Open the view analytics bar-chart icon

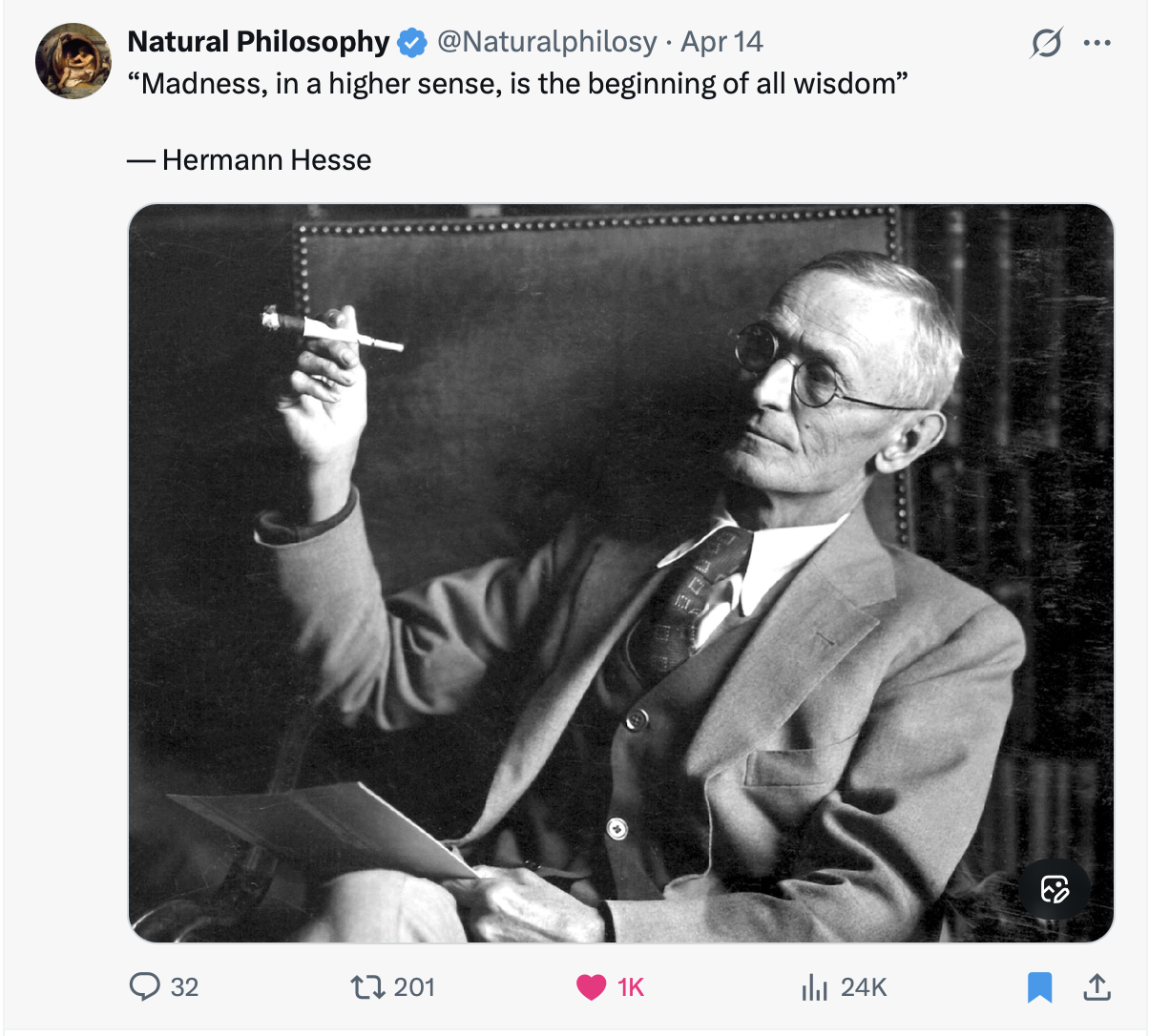(814, 987)
